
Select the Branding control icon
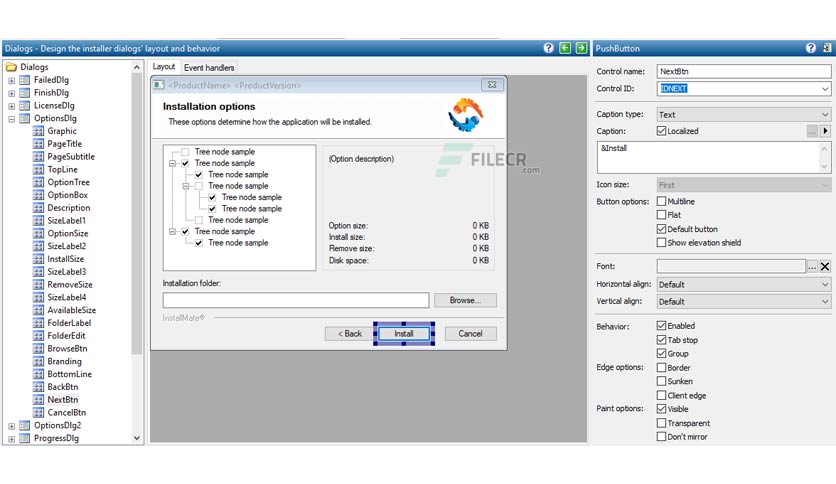[38, 361]
